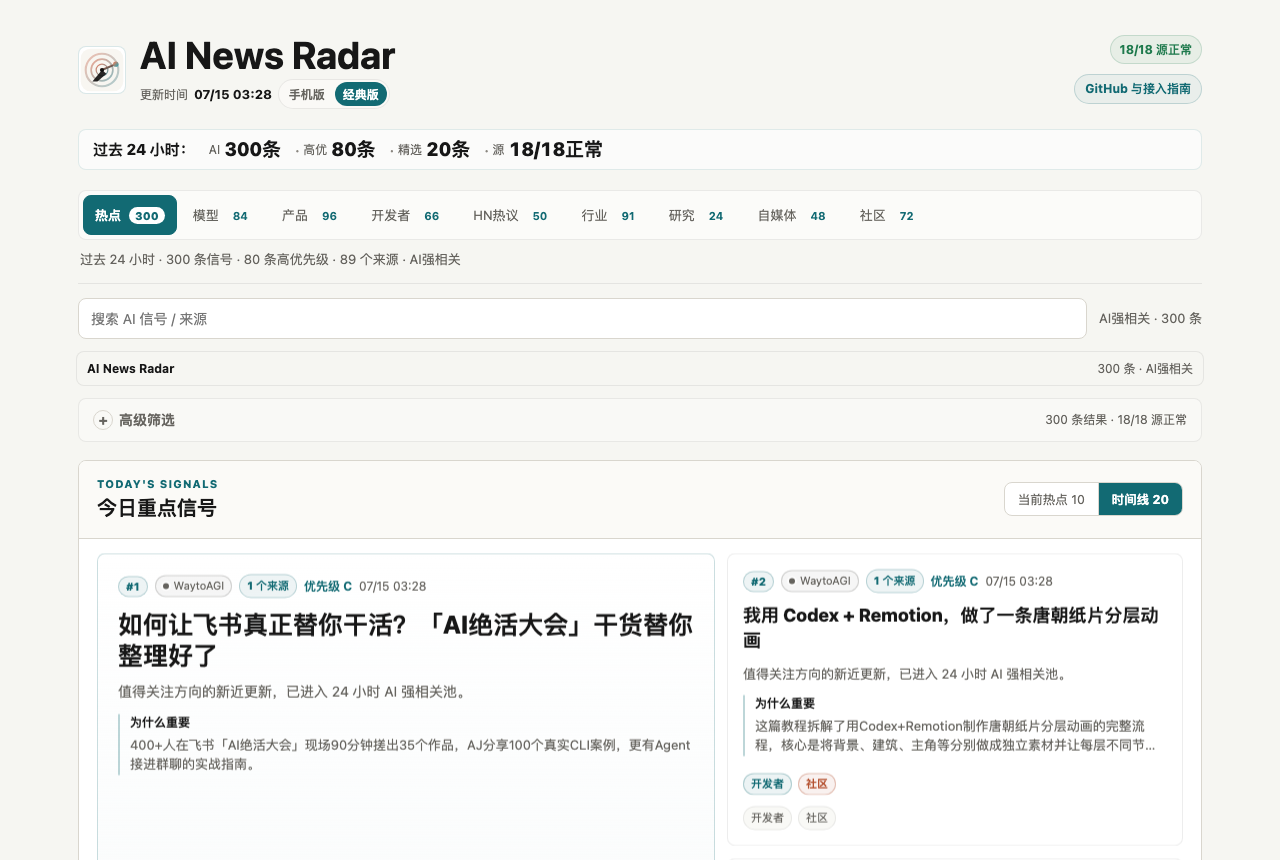Click the #2 rank badge

(x=759, y=581)
